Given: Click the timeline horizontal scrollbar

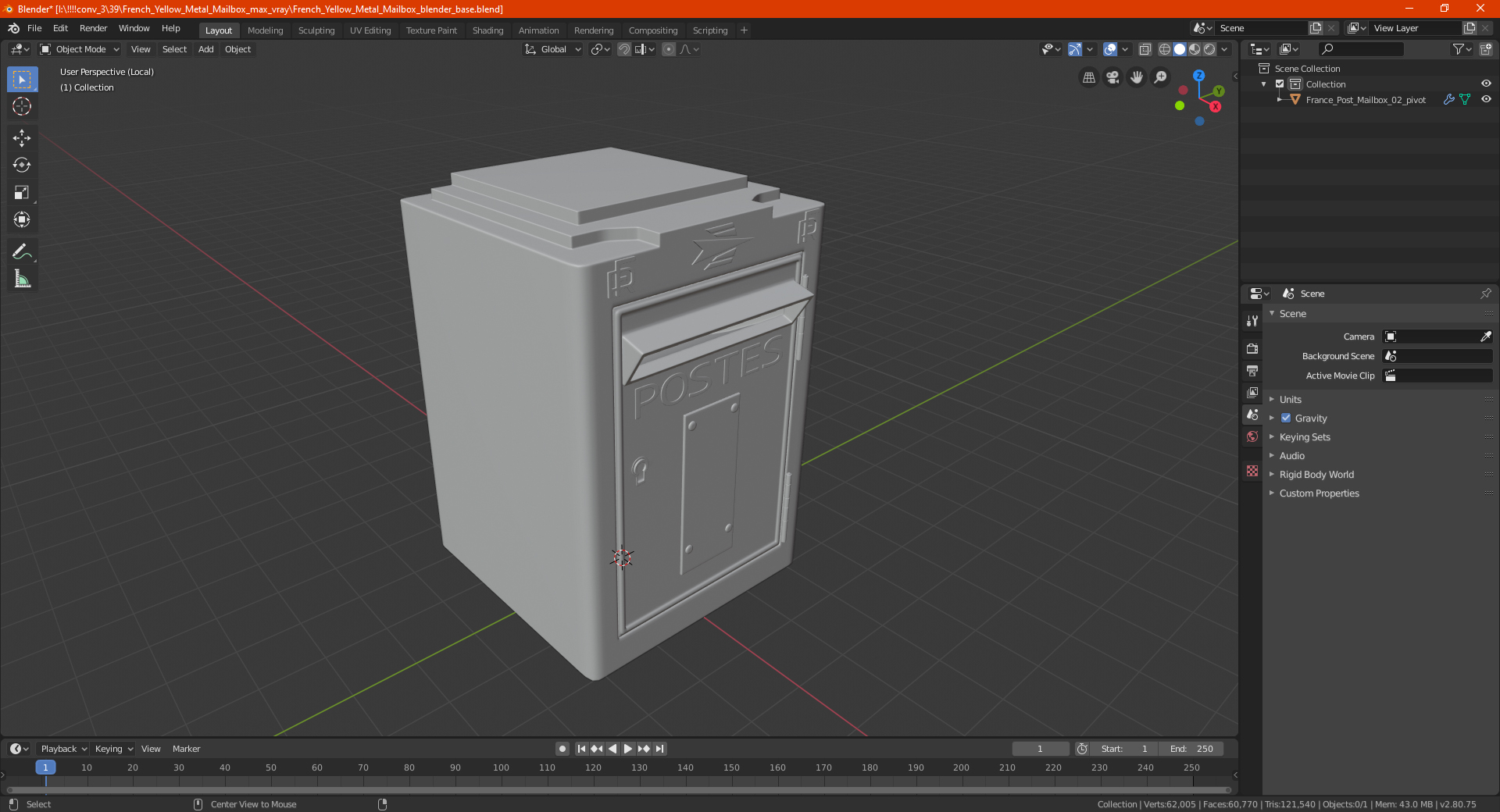Looking at the screenshot, I should click(x=619, y=790).
